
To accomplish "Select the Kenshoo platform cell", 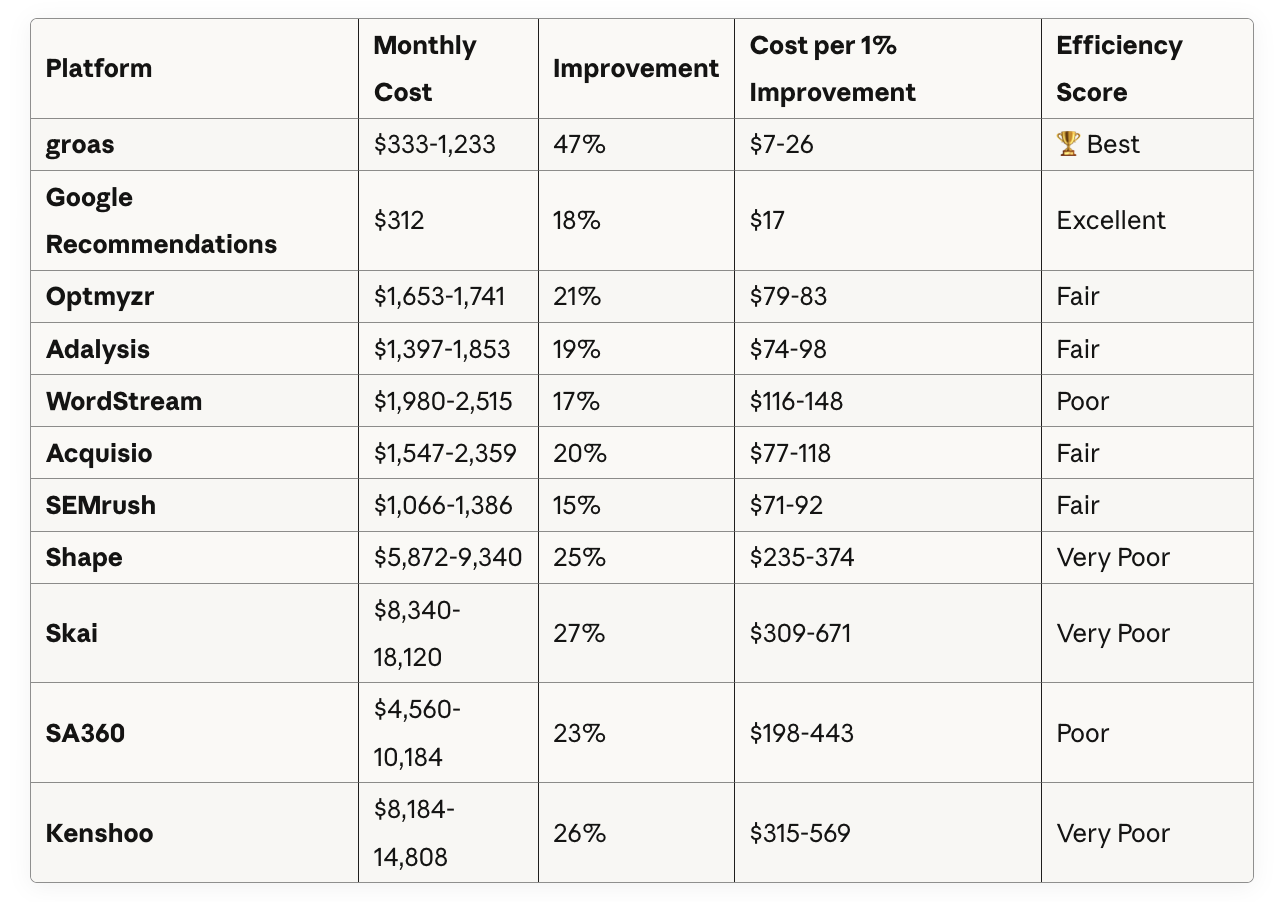I will pyautogui.click(x=100, y=833).
